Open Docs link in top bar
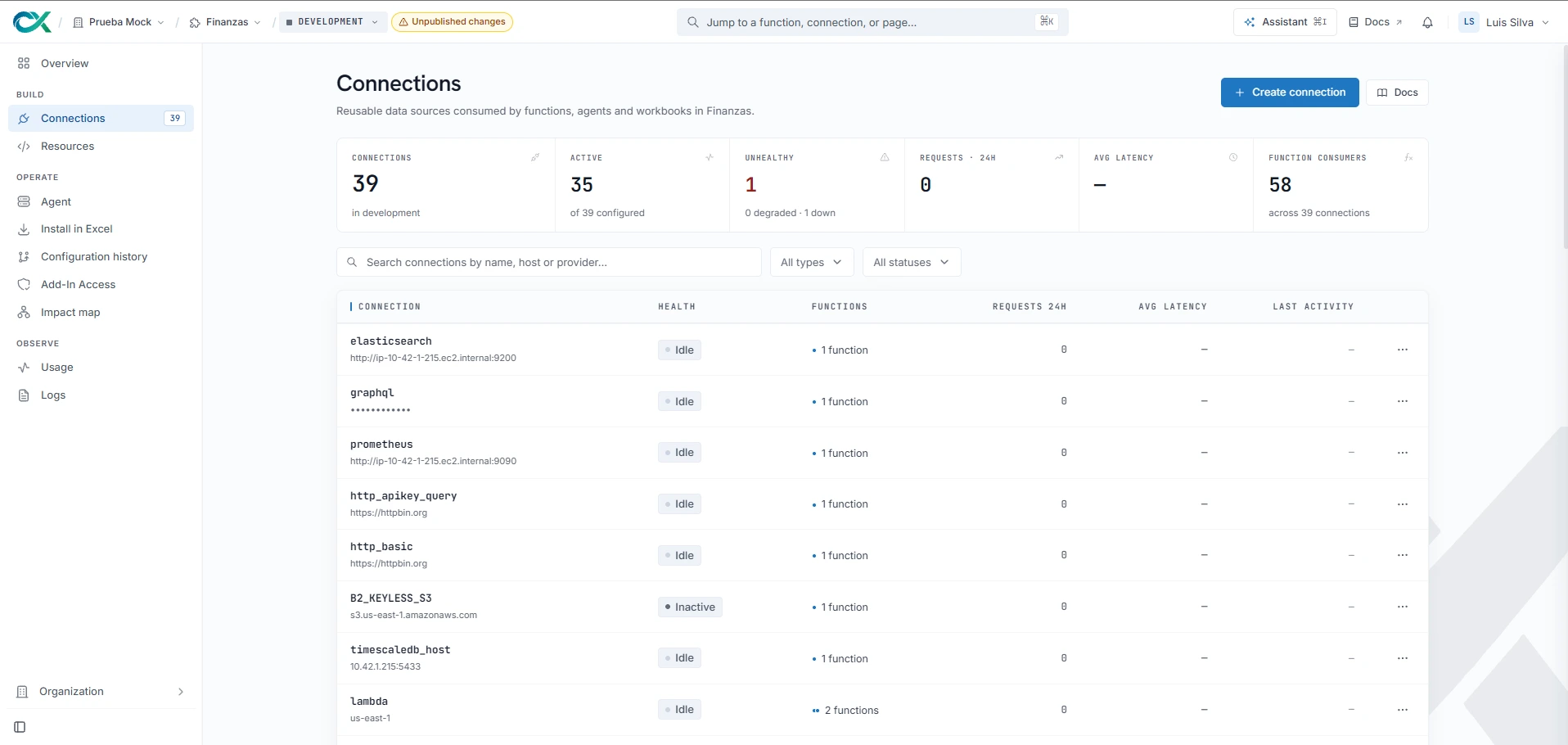 1376,22
